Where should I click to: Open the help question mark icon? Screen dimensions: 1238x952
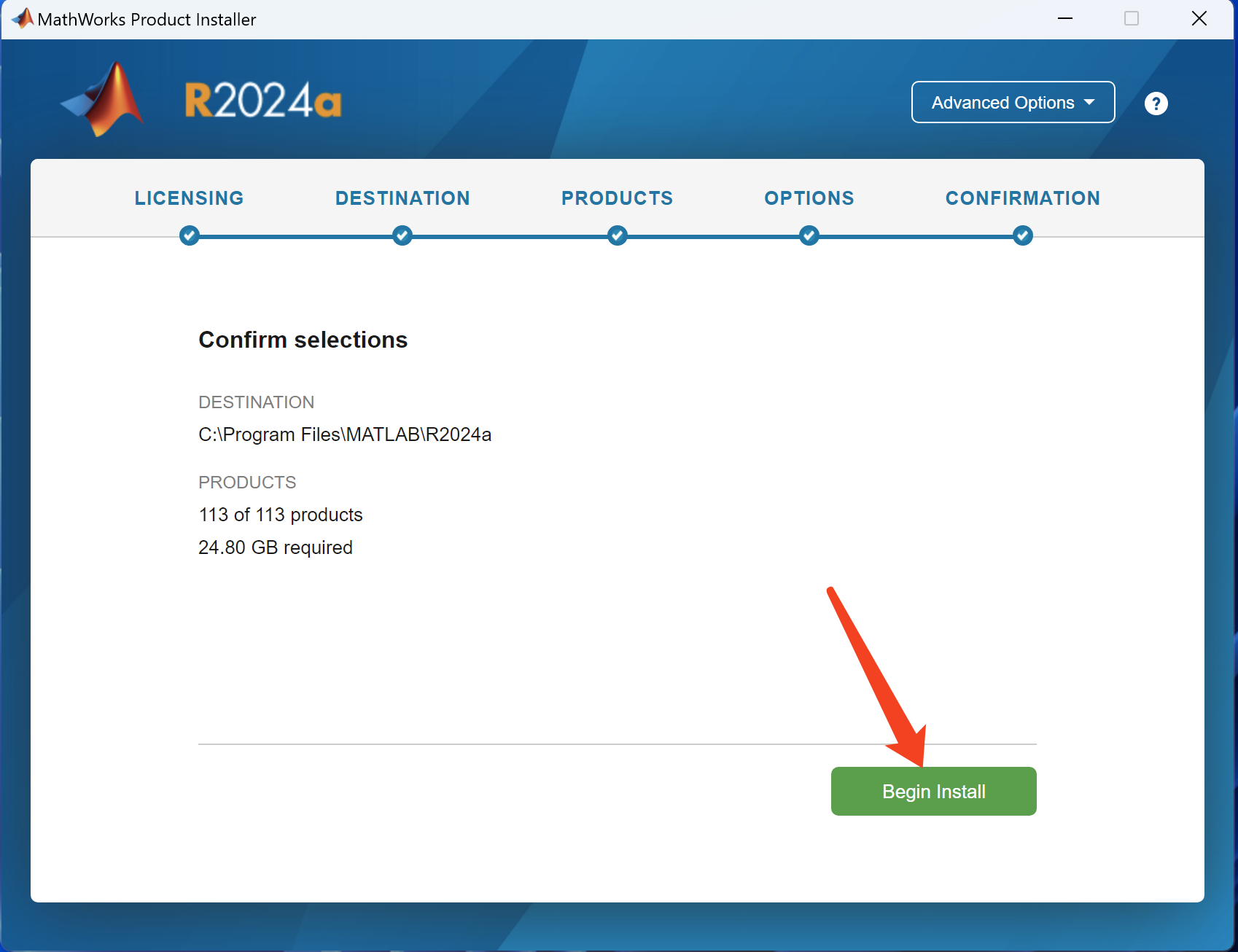1156,104
